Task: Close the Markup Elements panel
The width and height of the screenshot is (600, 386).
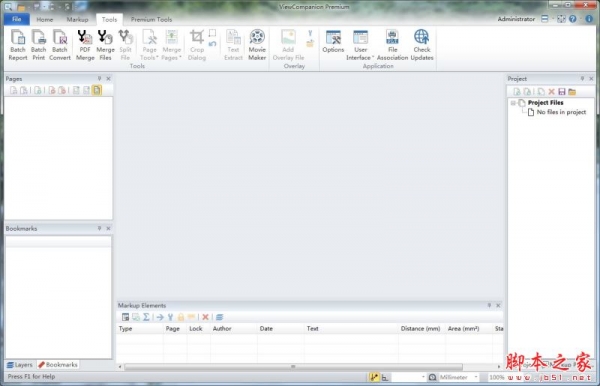Action: coord(498,305)
